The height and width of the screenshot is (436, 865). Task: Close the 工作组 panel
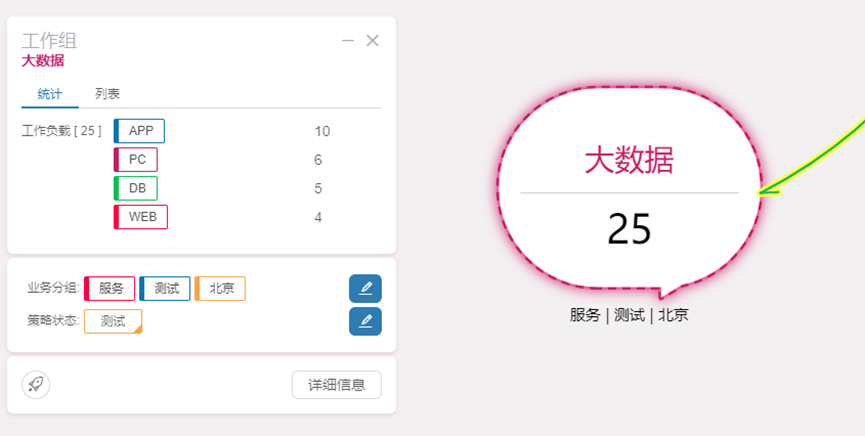373,41
